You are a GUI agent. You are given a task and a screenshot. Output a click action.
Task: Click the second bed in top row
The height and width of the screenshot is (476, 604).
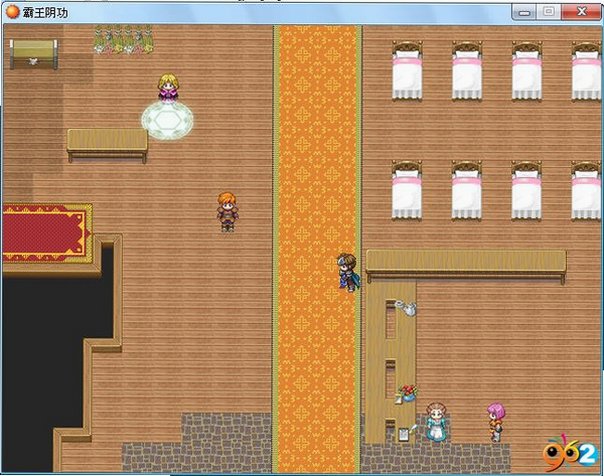pyautogui.click(x=467, y=71)
